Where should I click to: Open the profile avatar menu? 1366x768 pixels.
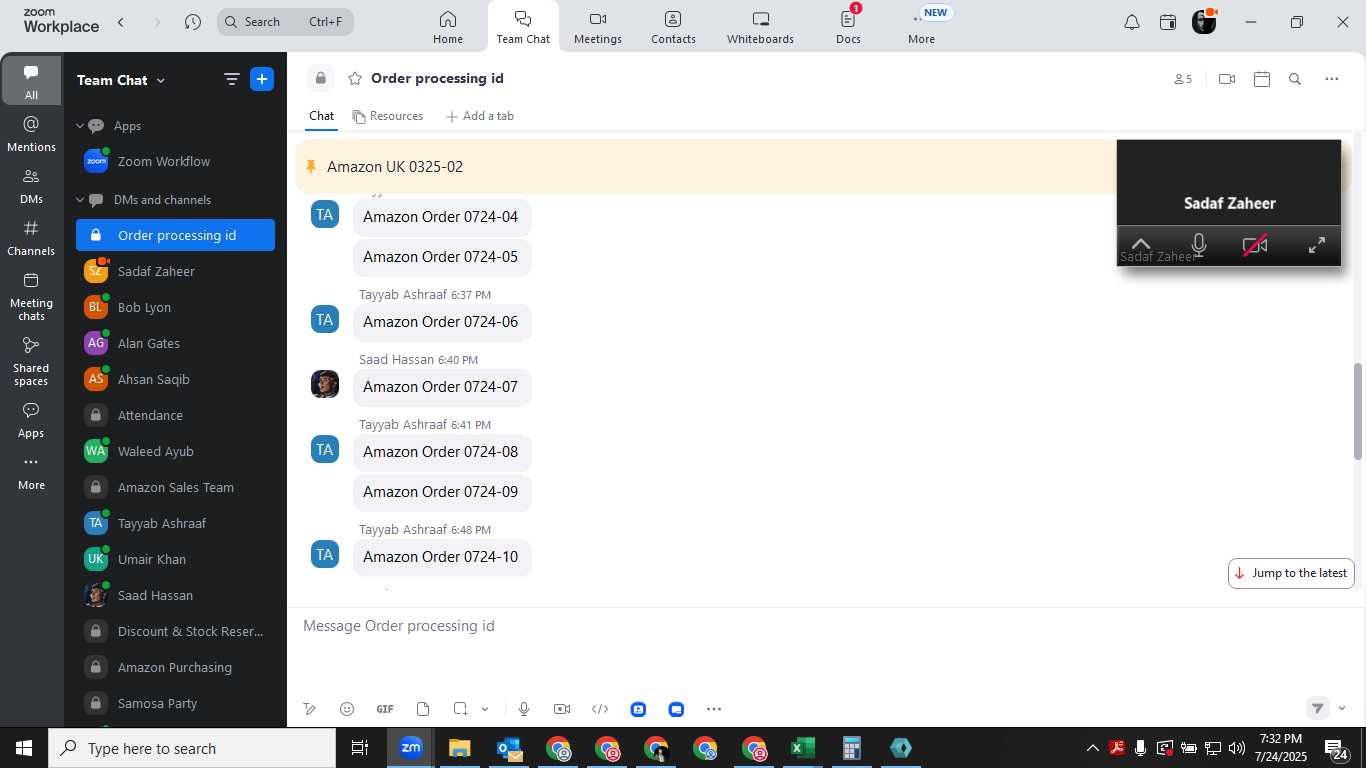pos(1204,22)
